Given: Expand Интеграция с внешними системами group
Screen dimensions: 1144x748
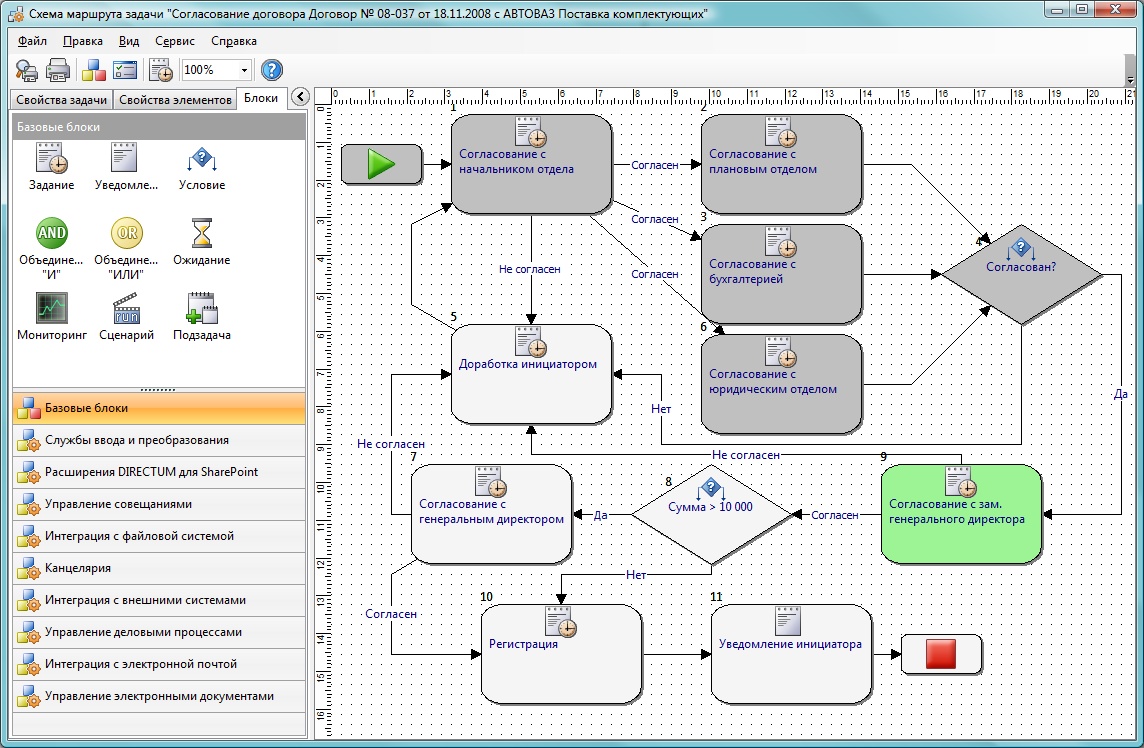Looking at the screenshot, I should 159,601.
